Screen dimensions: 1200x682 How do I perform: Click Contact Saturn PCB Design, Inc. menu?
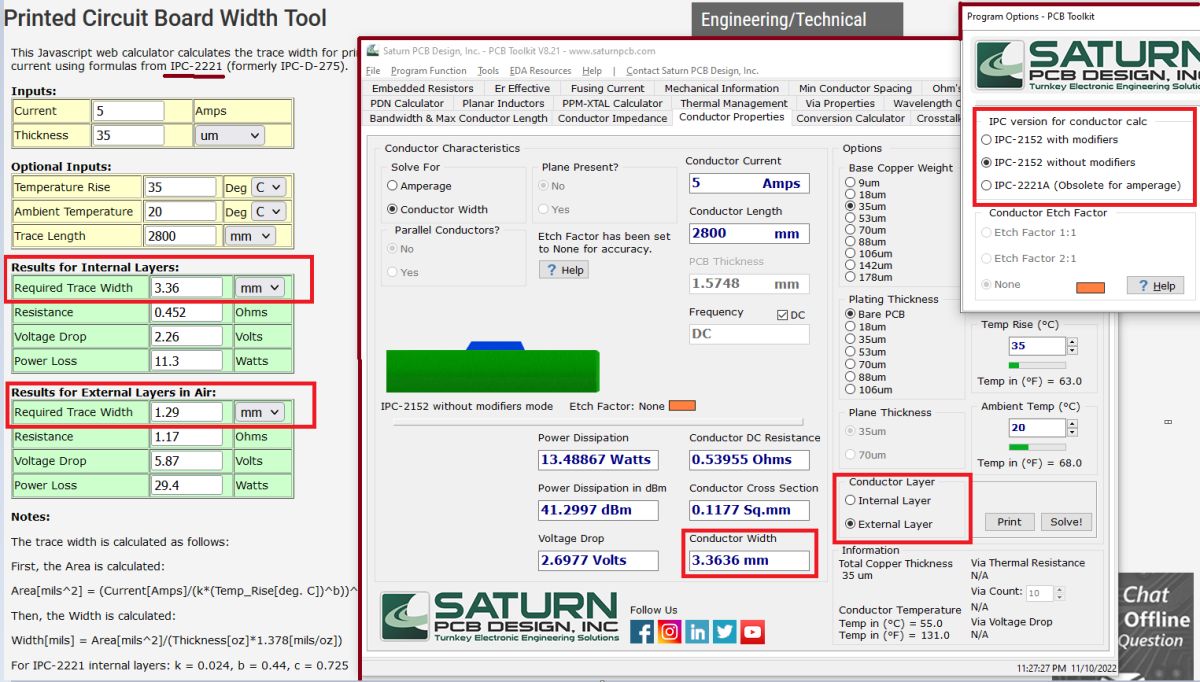[692, 71]
